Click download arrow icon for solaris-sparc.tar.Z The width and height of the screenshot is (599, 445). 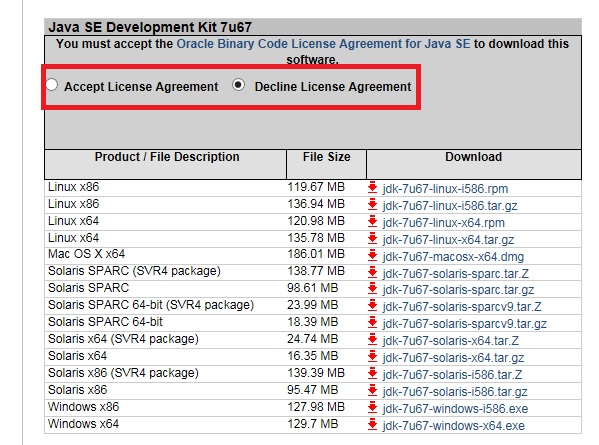[372, 273]
